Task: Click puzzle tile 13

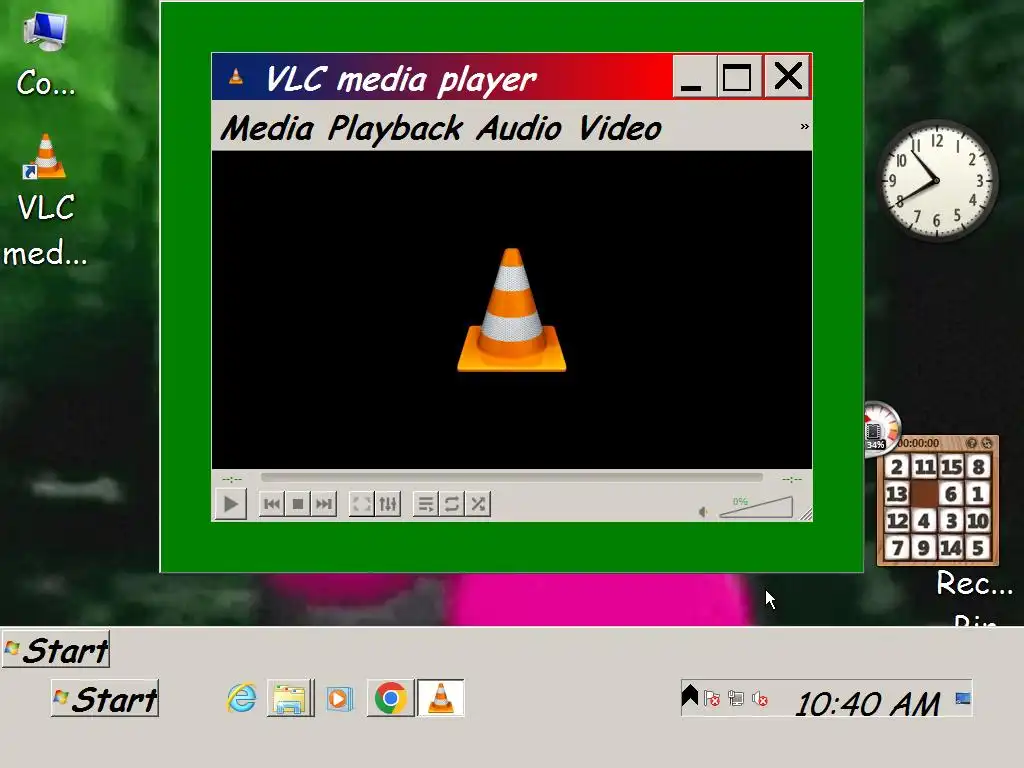Action: (897, 493)
